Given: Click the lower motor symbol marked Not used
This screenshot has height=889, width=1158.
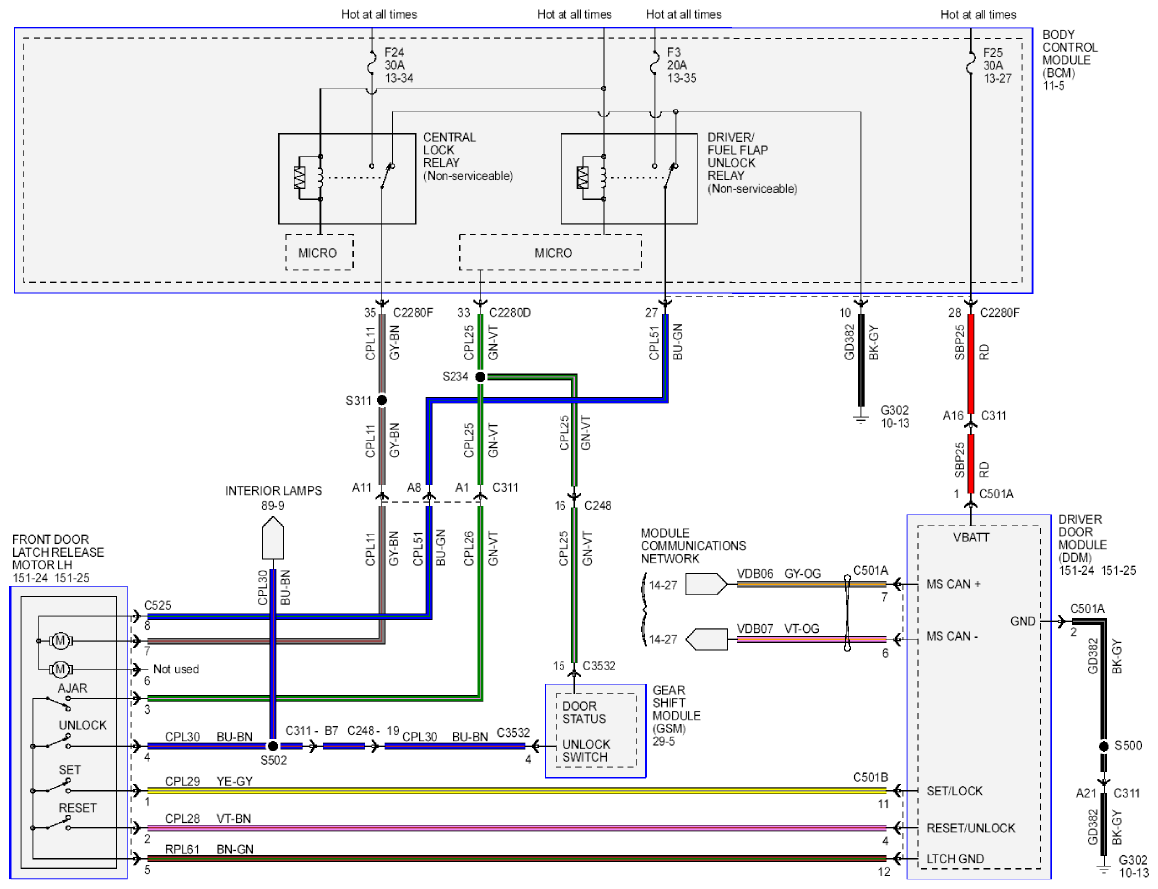Looking at the screenshot, I should (61, 669).
